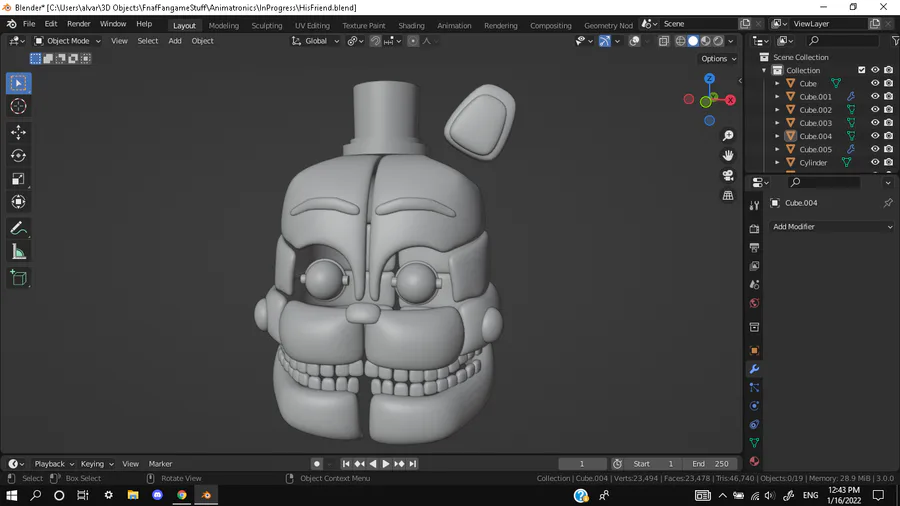The image size is (900, 506).
Task: Open the Object properties tab
Action: 754,351
